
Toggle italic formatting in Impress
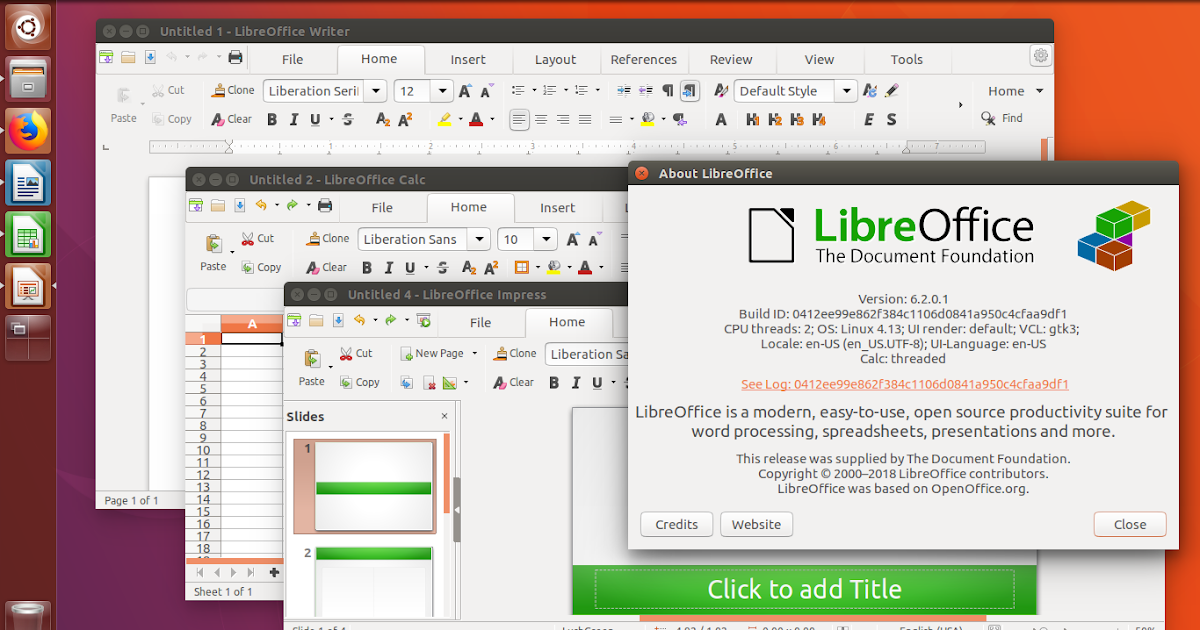click(574, 382)
